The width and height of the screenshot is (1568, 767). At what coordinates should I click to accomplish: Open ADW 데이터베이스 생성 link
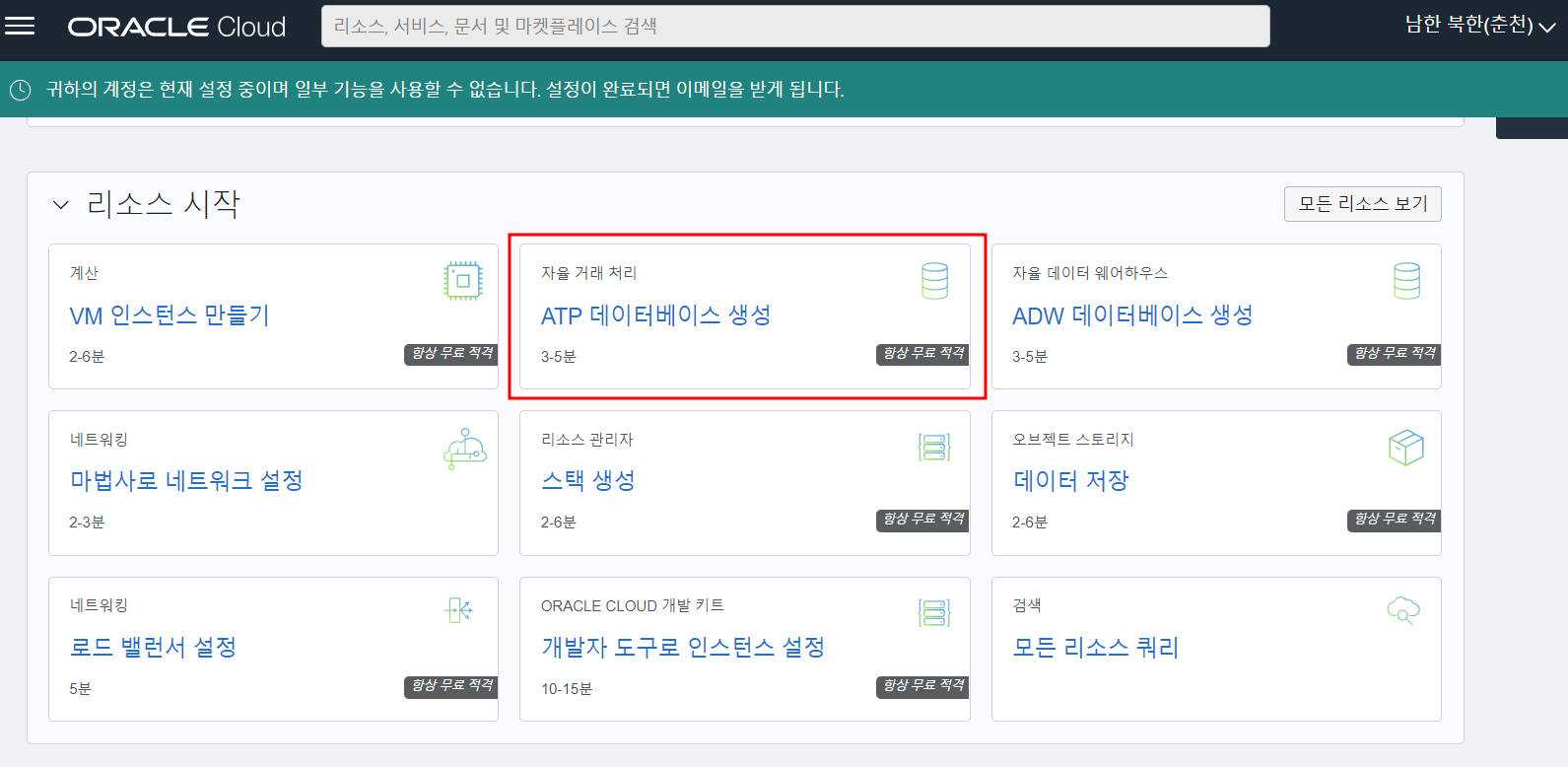[x=1132, y=315]
